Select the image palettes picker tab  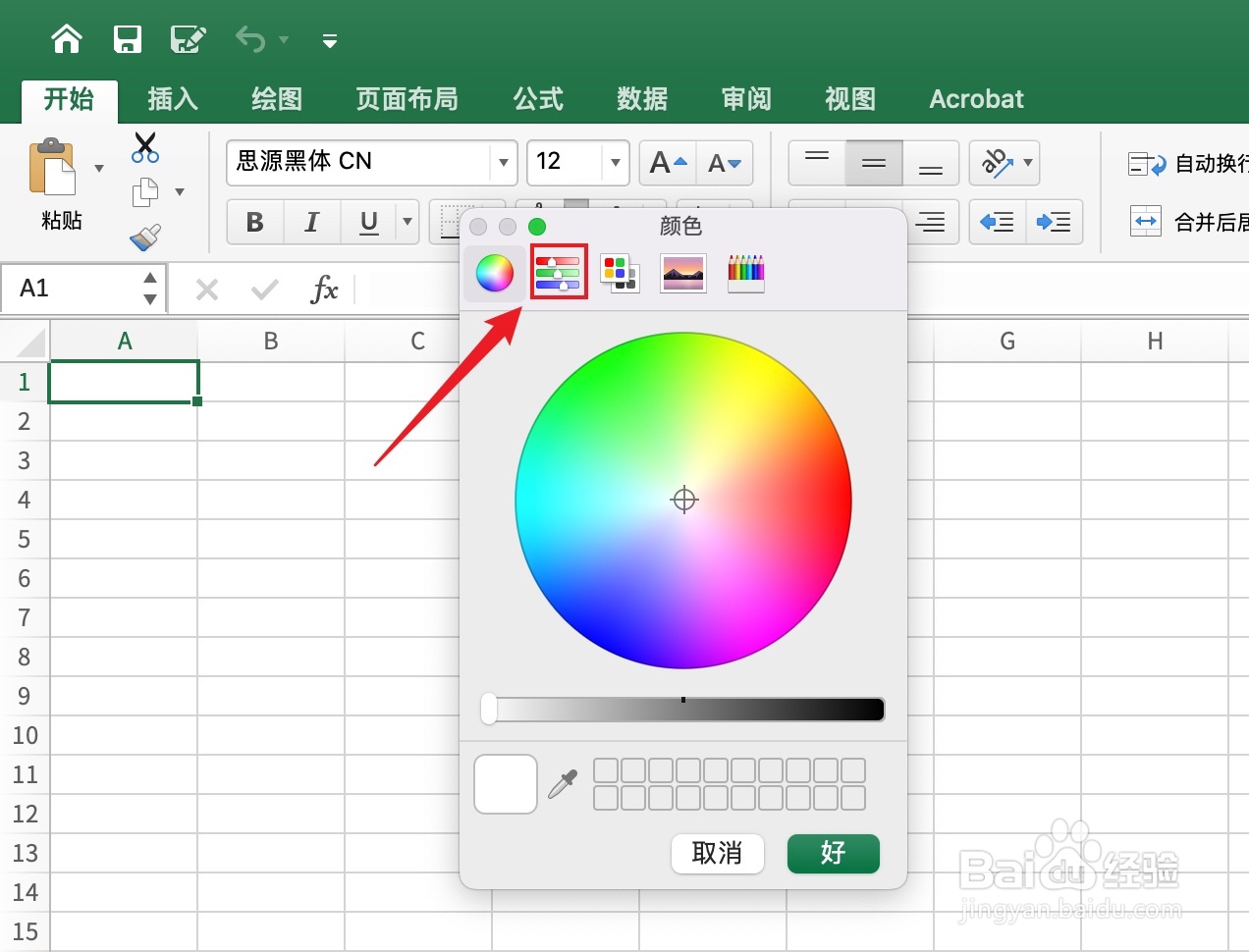click(x=682, y=273)
